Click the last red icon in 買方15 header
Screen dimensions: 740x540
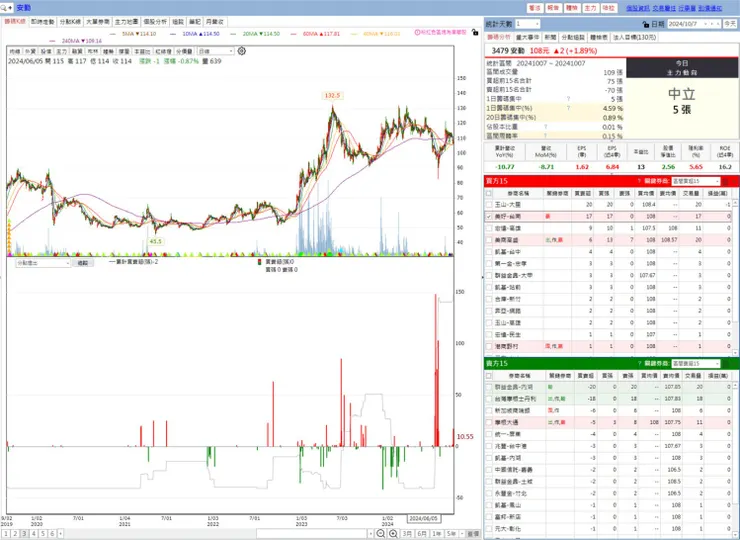click(734, 181)
